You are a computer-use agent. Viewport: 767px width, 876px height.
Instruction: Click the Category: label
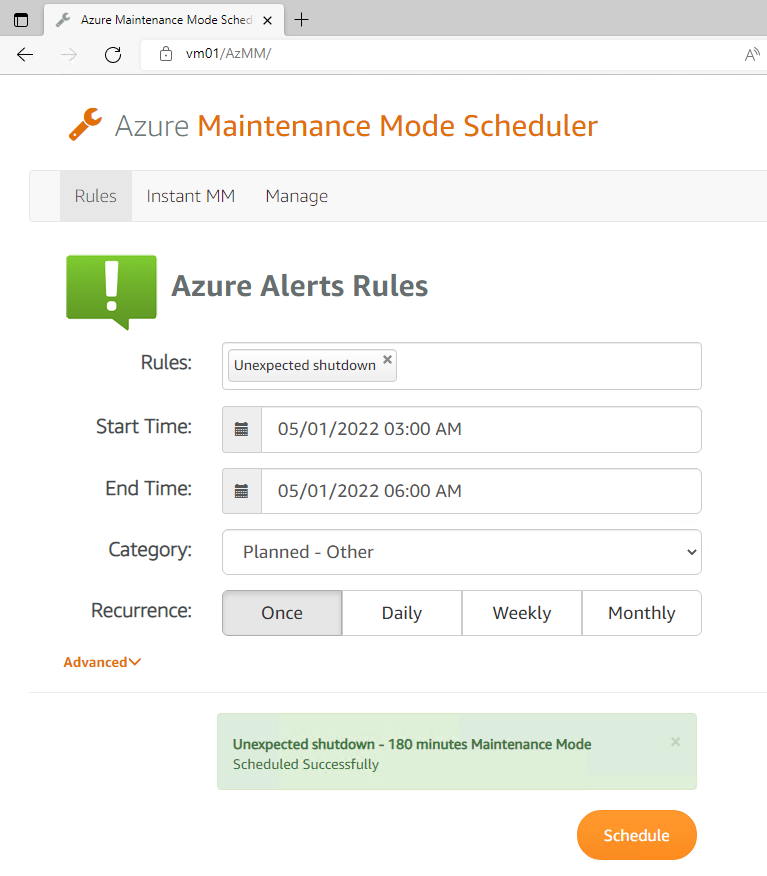150,550
